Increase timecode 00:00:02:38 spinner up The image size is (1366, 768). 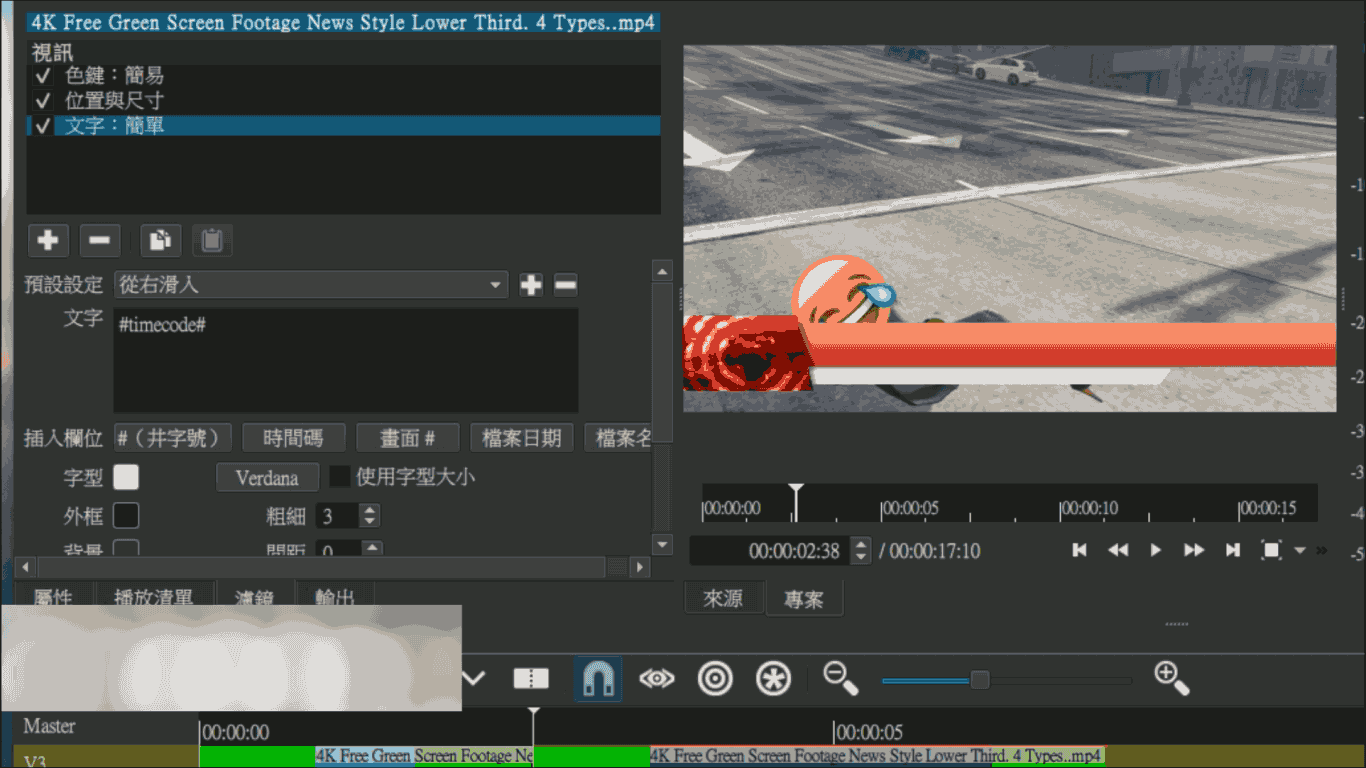[x=860, y=544]
